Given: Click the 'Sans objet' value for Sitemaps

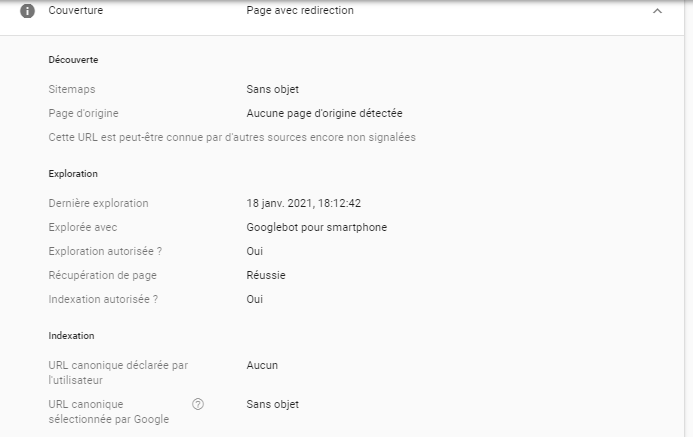Looking at the screenshot, I should point(272,89).
